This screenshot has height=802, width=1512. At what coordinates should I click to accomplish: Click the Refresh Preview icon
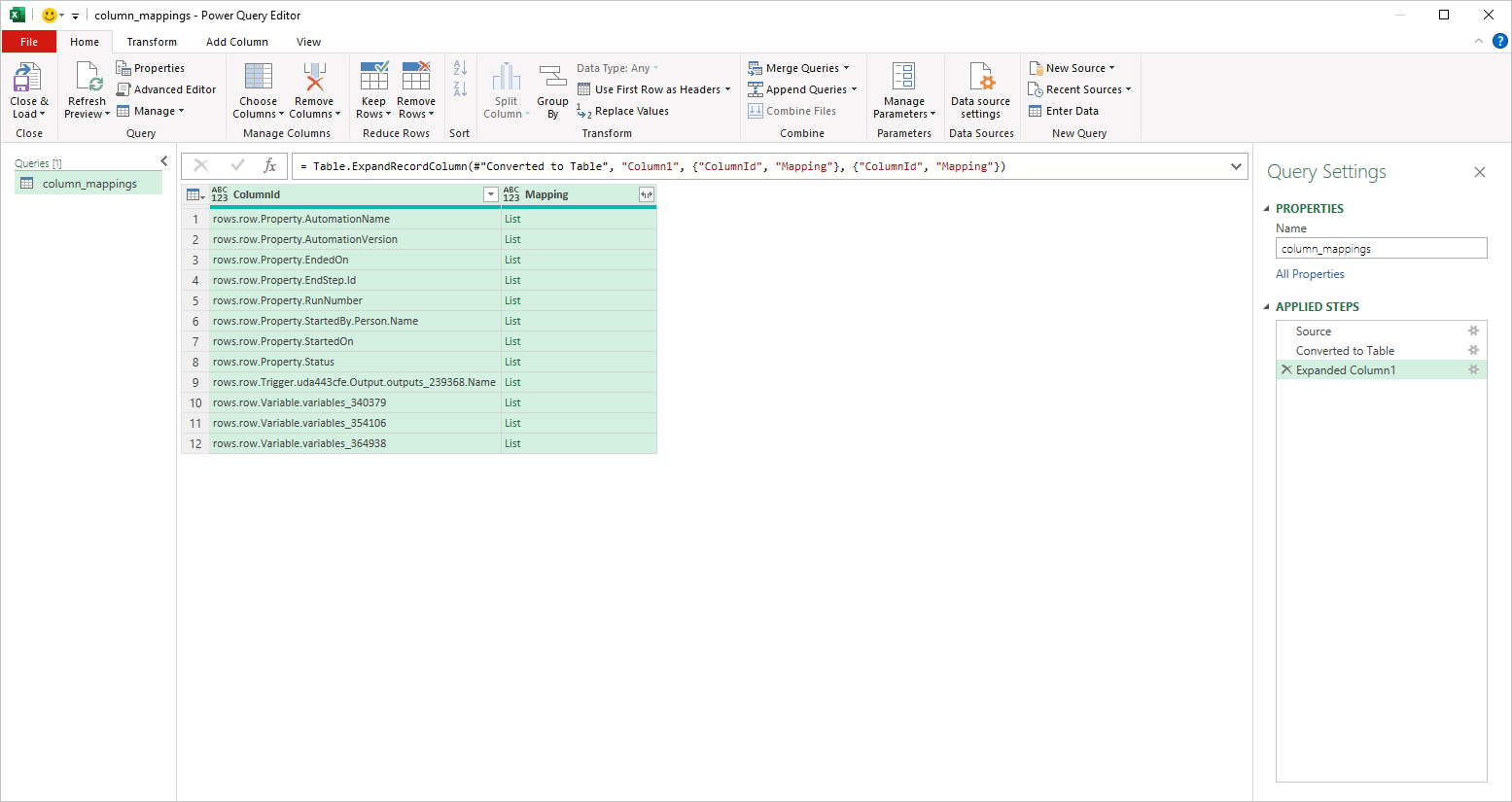(88, 78)
